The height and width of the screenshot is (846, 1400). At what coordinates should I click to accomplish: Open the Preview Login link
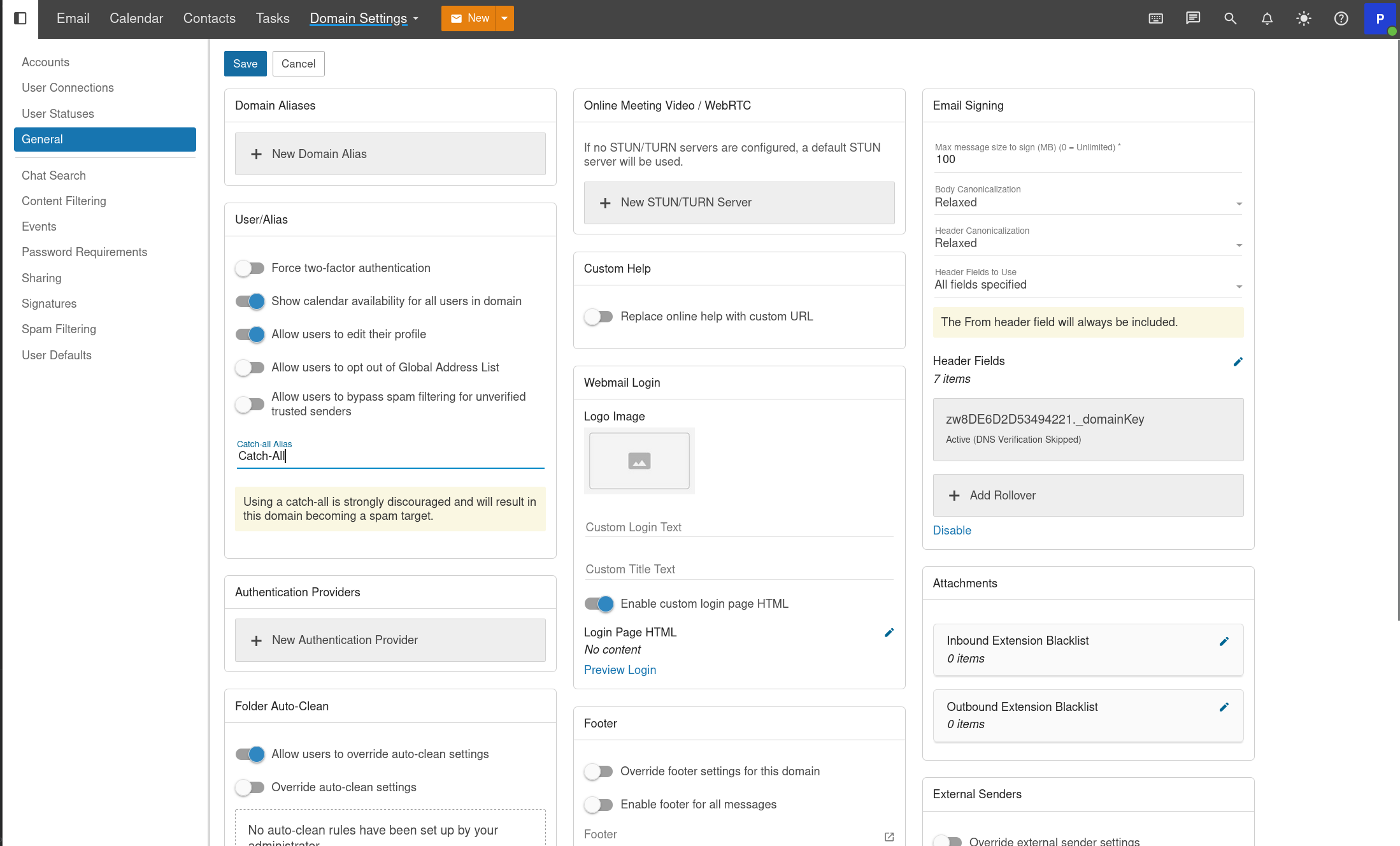tap(620, 670)
